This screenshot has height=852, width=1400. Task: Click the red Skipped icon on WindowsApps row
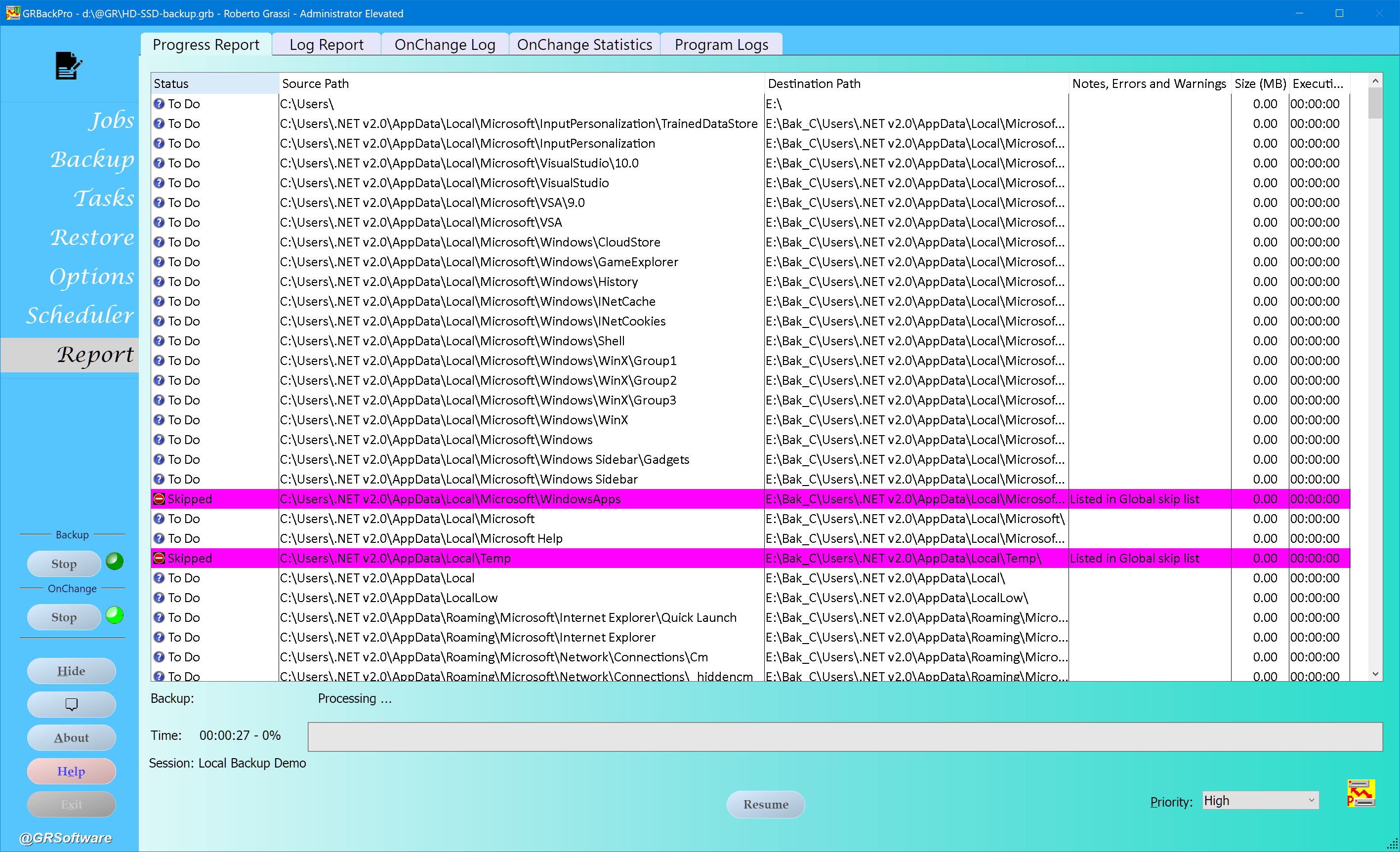click(x=159, y=499)
